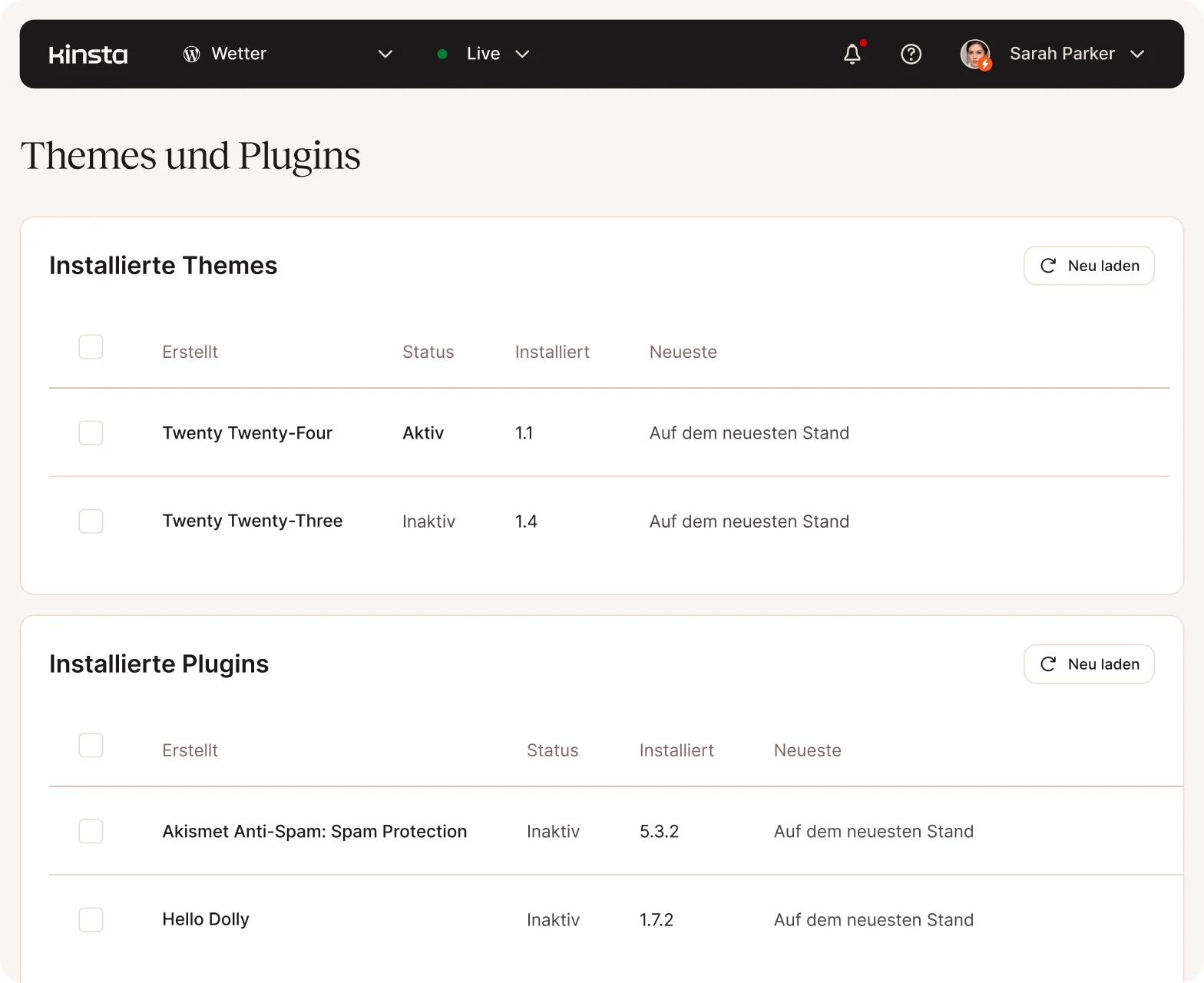Image resolution: width=1204 pixels, height=983 pixels.
Task: Click the Status column header in themes
Action: pos(428,352)
